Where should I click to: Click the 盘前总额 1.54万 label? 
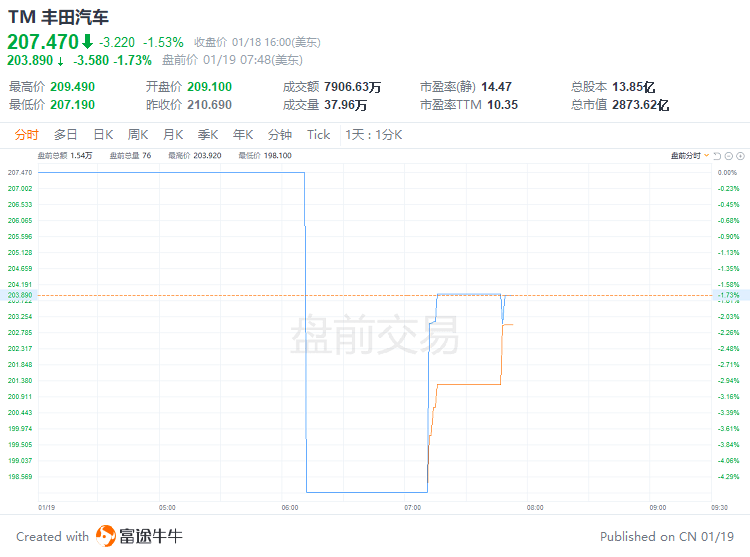click(65, 155)
